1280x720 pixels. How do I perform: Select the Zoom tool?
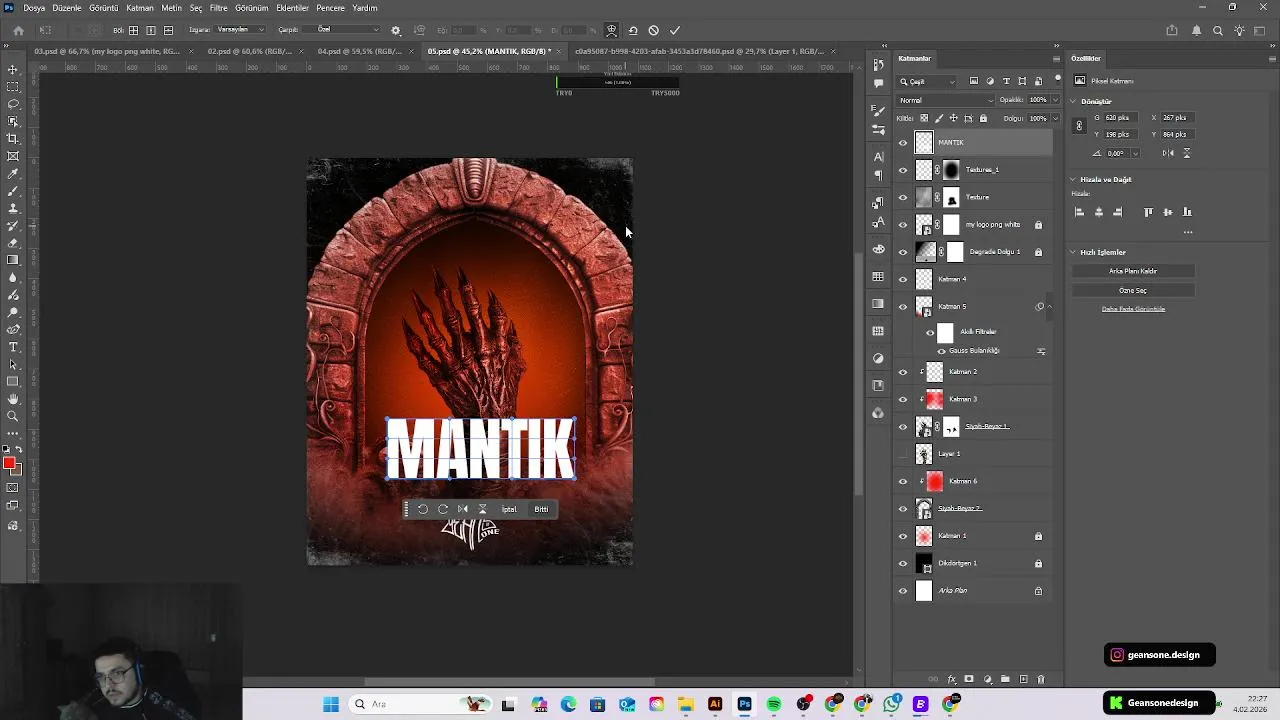coord(13,416)
